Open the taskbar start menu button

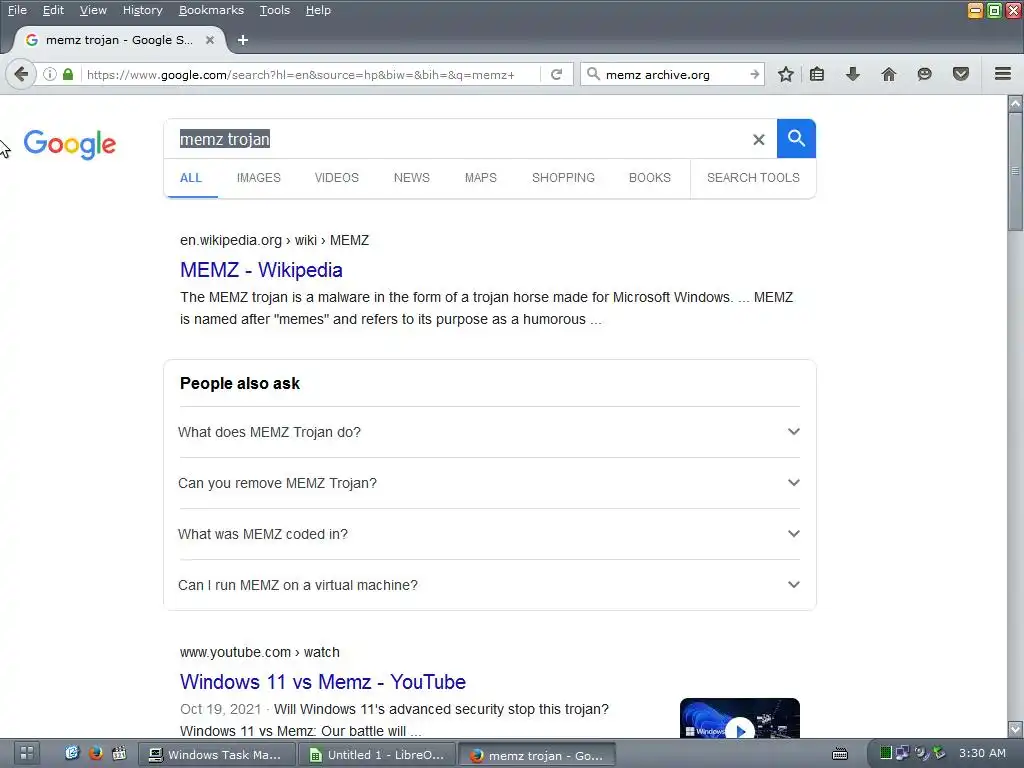[27, 754]
